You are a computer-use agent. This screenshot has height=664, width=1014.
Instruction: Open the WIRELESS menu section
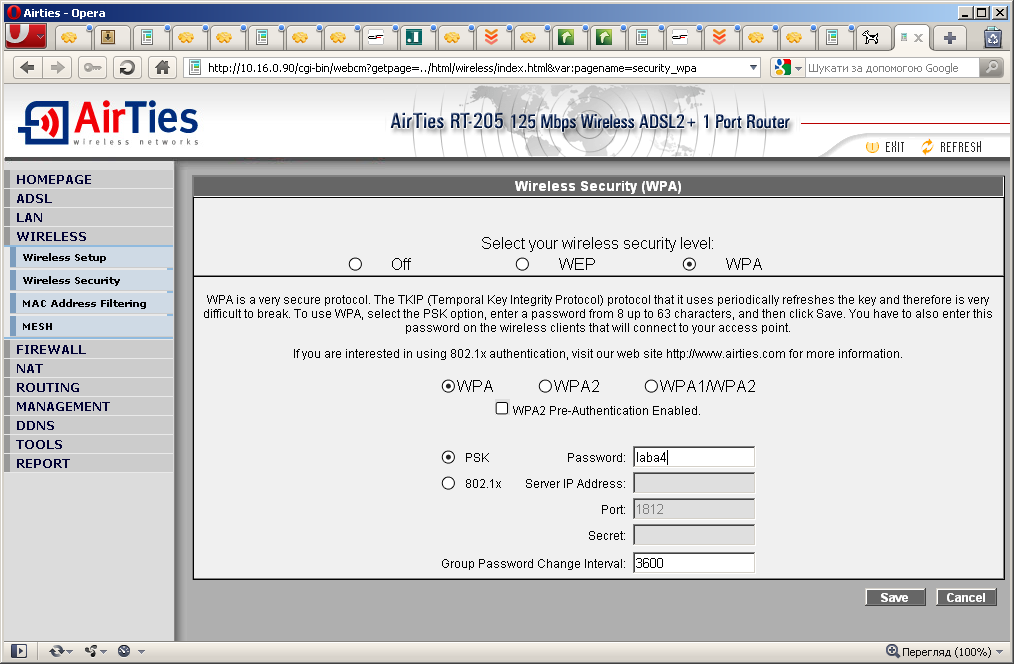(89, 236)
